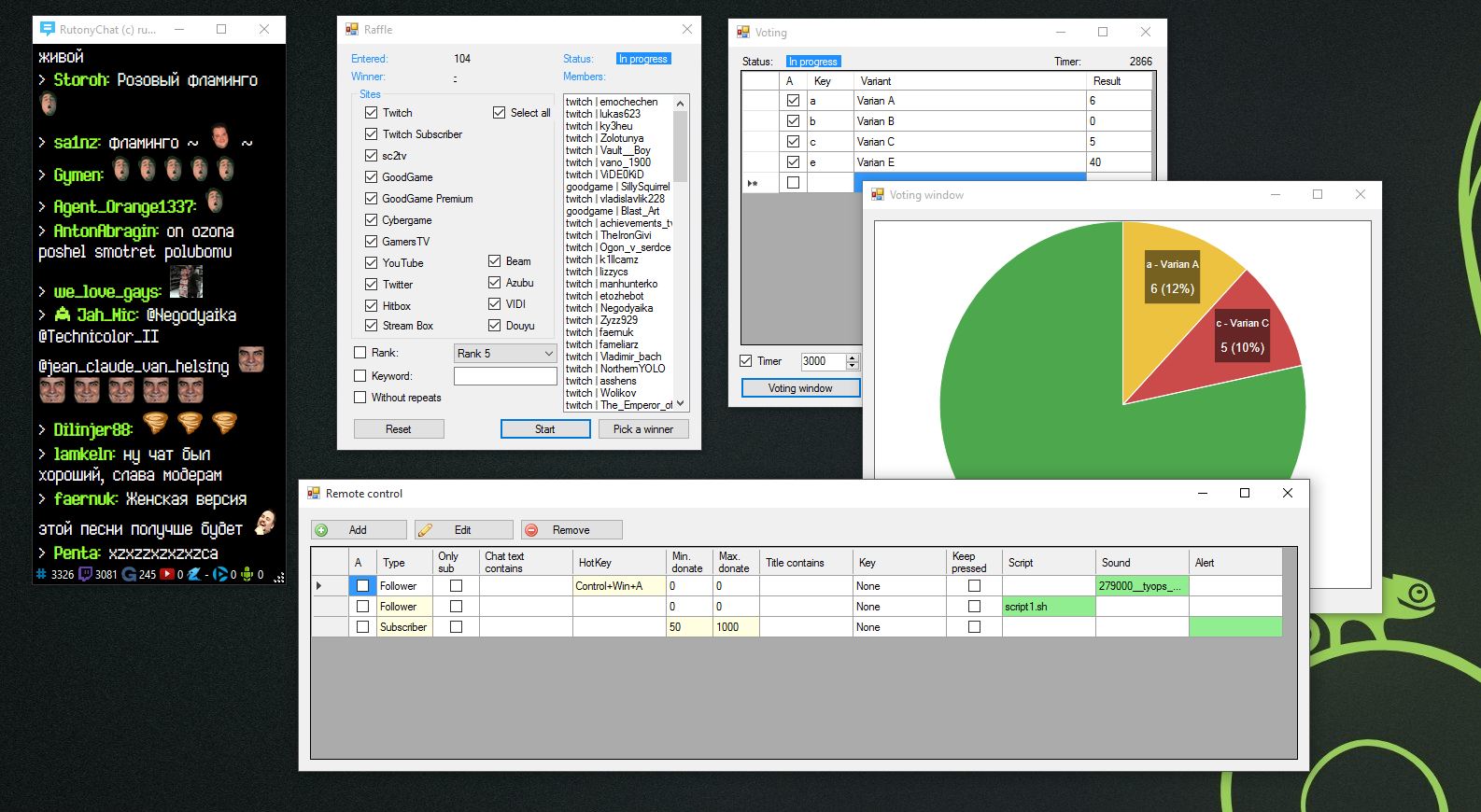
Task: Click the YouTube icon in chat status bar
Action: point(167,574)
